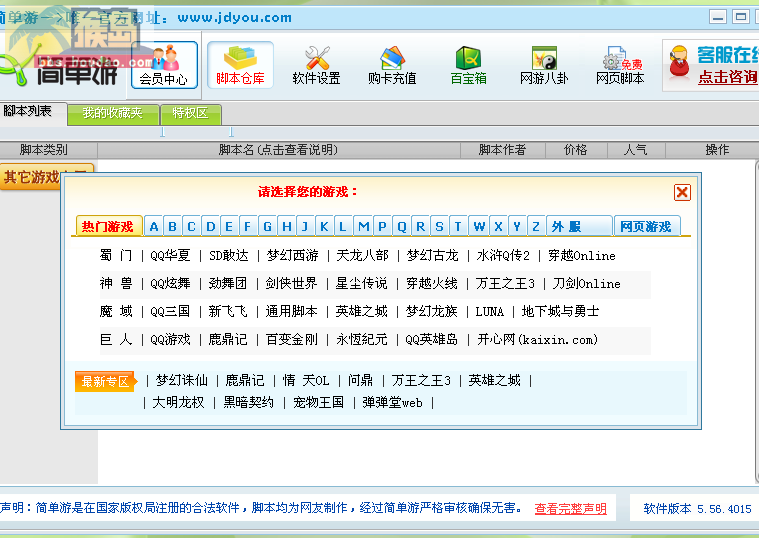Minimize the 简单游 window
This screenshot has height=538, width=759.
tap(718, 17)
